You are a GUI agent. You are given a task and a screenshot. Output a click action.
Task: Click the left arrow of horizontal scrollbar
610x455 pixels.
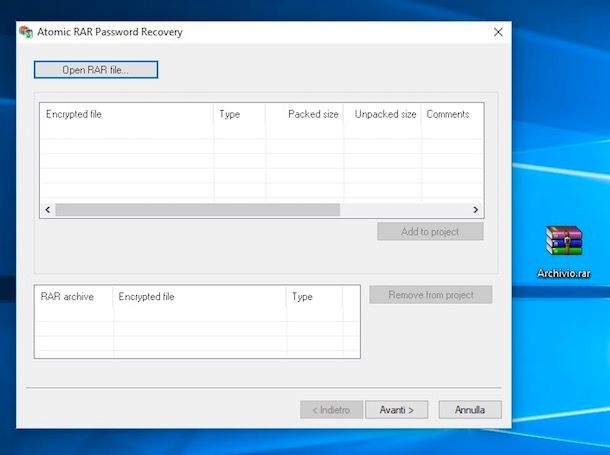click(x=47, y=210)
